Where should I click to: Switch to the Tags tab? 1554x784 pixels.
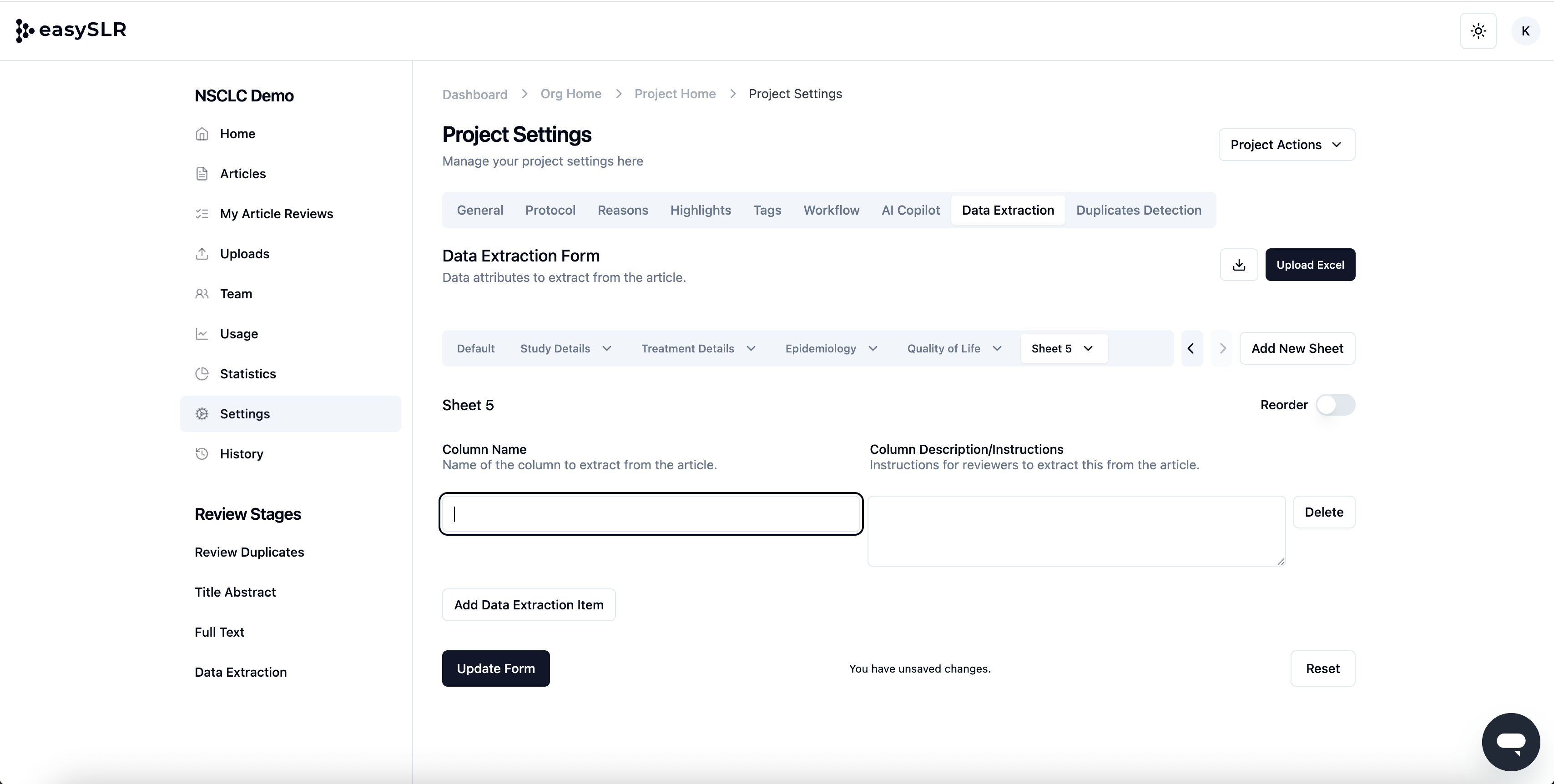click(767, 210)
